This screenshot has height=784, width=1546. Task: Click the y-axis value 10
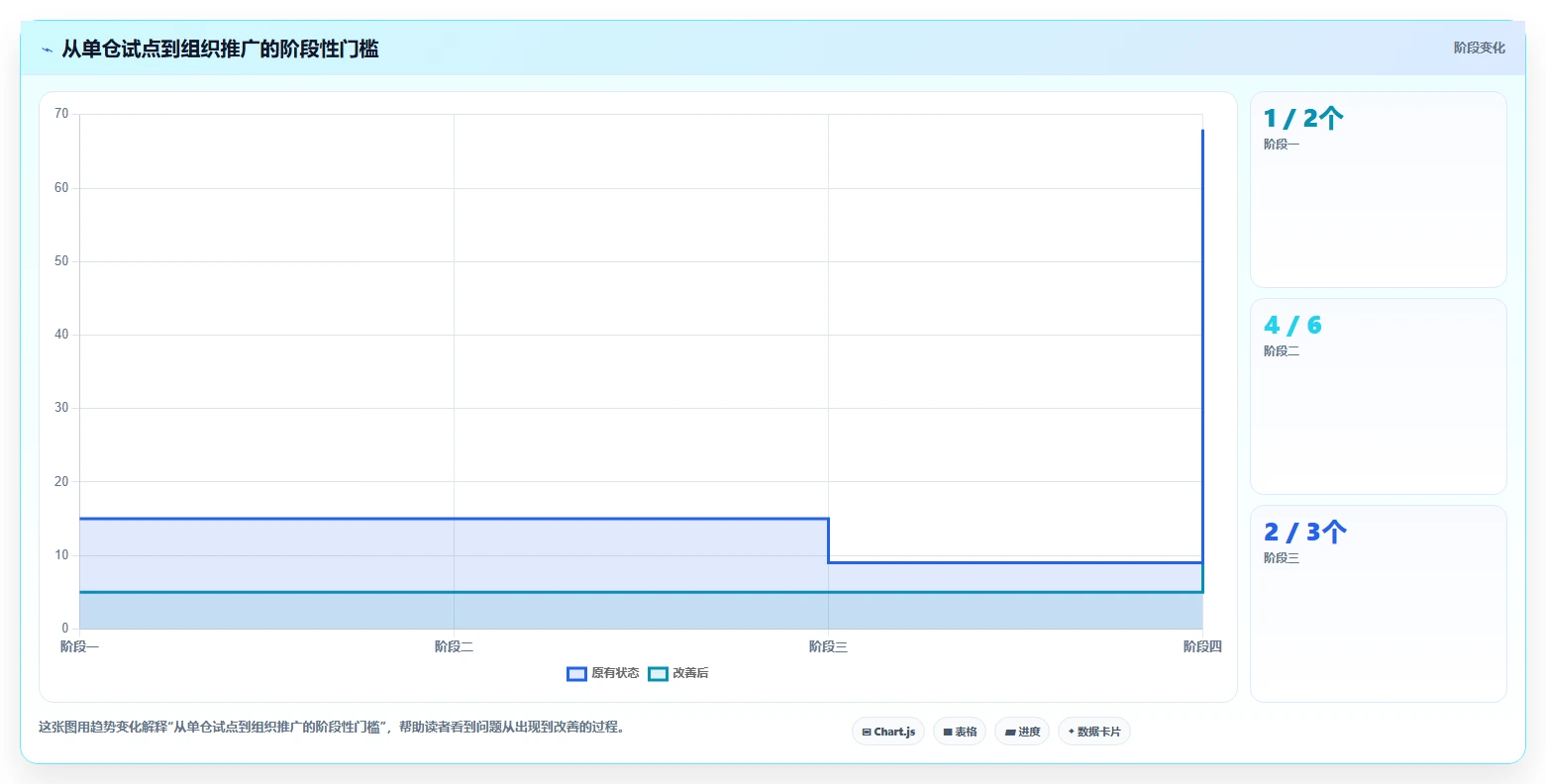pos(61,555)
